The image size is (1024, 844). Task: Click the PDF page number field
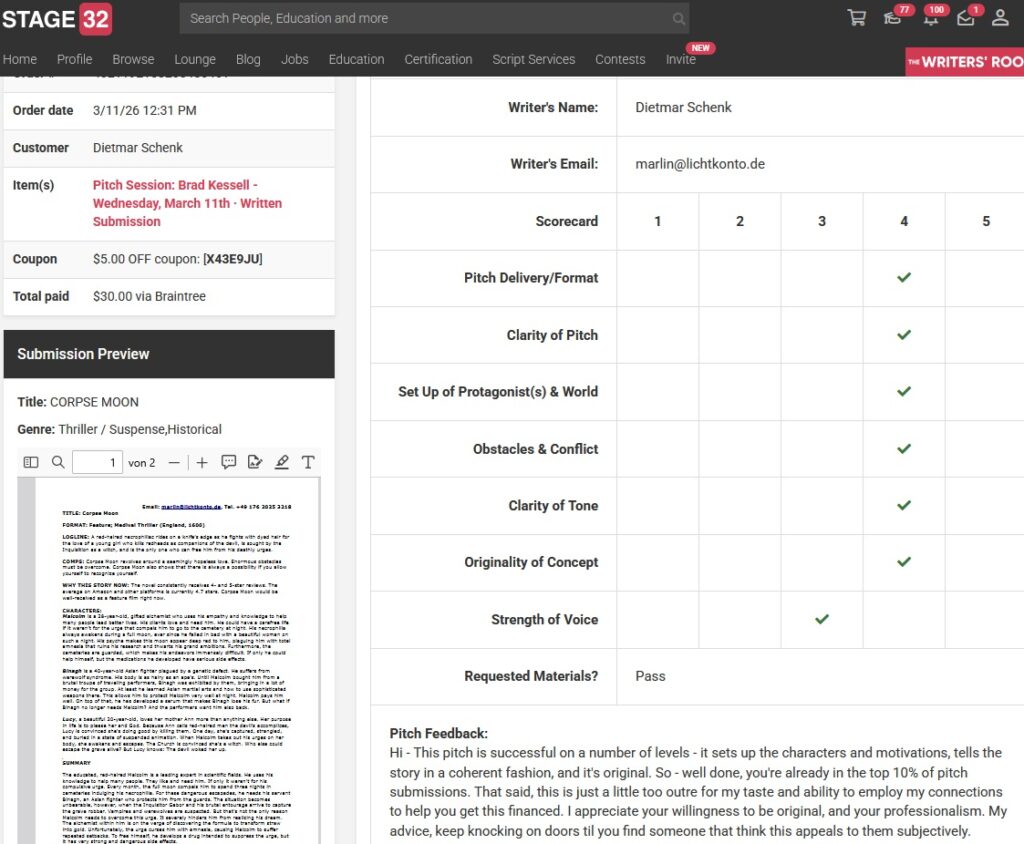pyautogui.click(x=97, y=462)
